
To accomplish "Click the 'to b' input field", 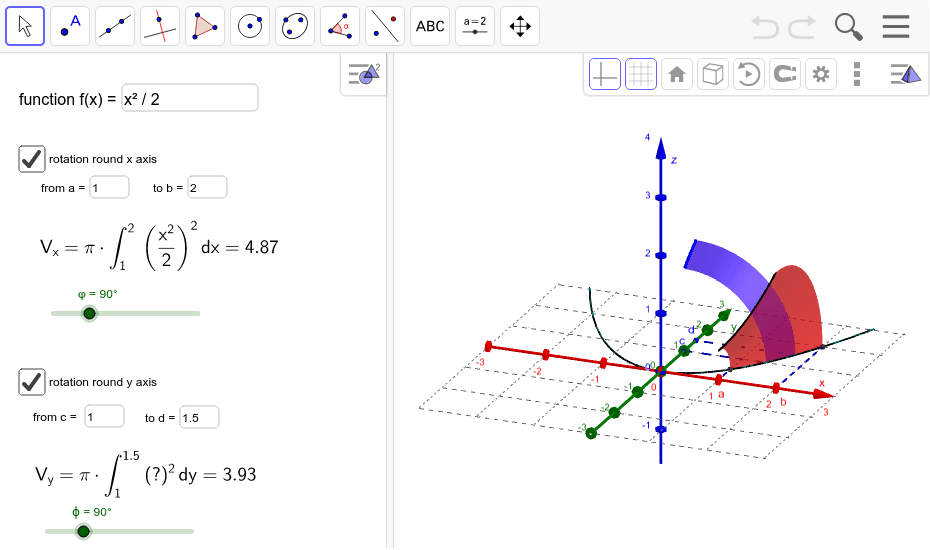I will point(207,187).
